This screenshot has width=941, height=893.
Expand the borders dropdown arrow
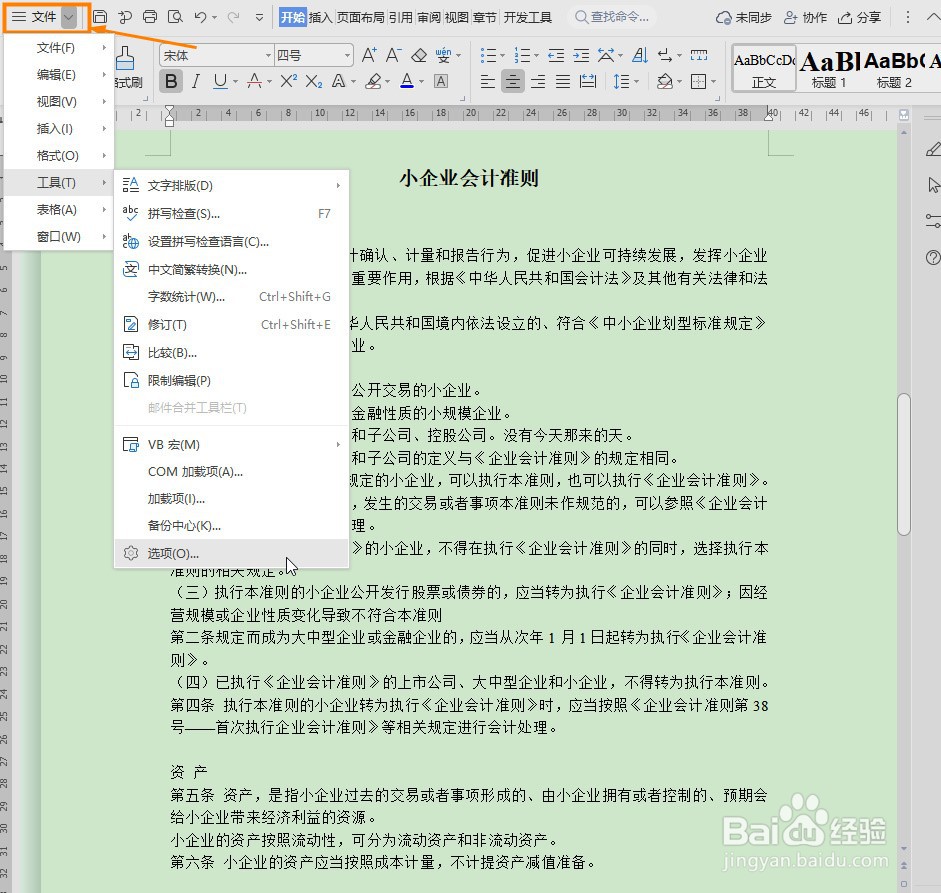(x=713, y=82)
